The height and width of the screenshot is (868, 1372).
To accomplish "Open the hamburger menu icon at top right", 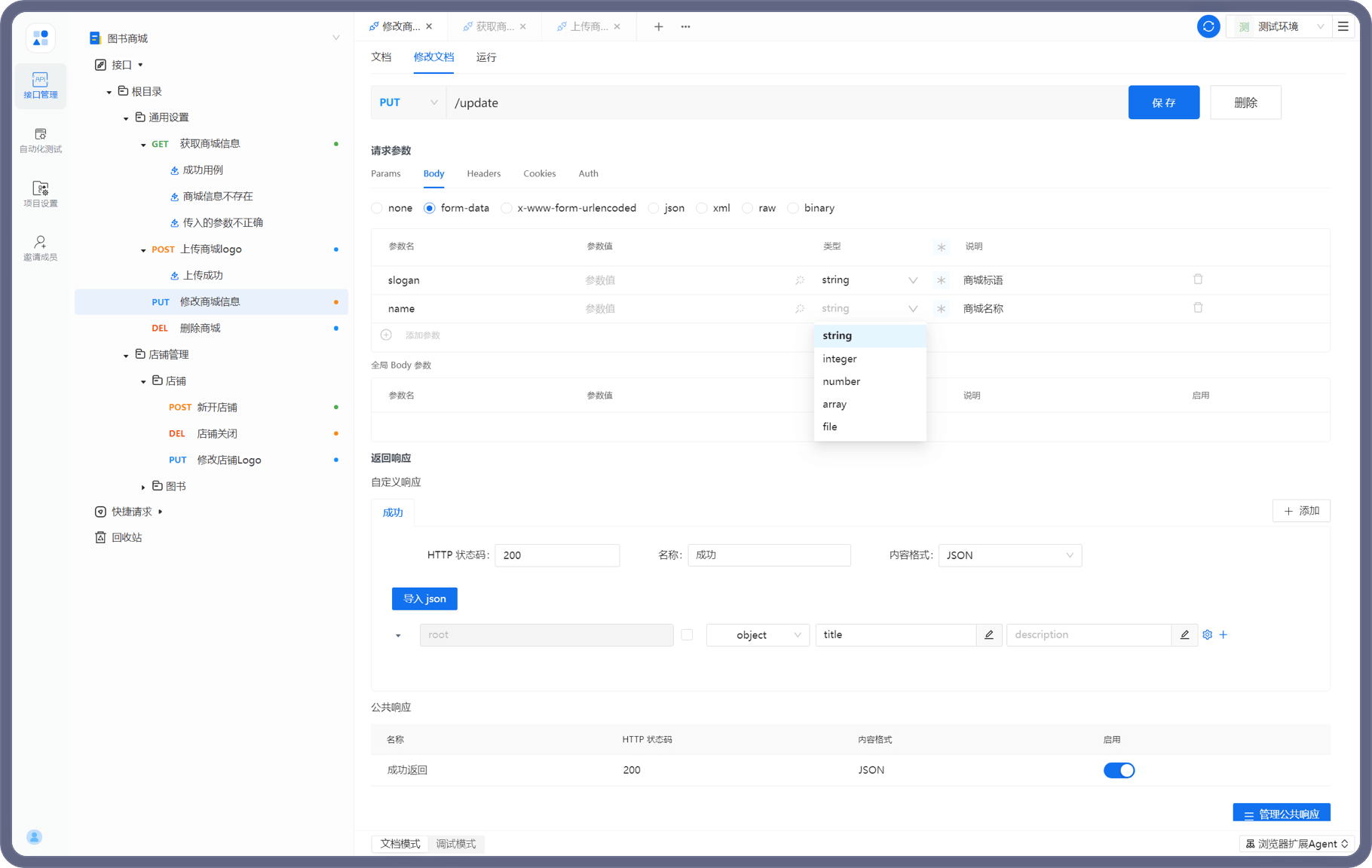I will [1343, 26].
